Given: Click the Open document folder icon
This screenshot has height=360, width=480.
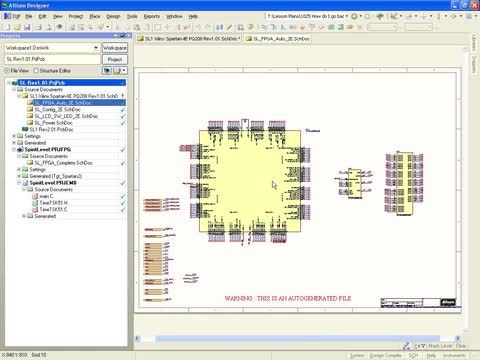Looking at the screenshot, I should (x=17, y=27).
